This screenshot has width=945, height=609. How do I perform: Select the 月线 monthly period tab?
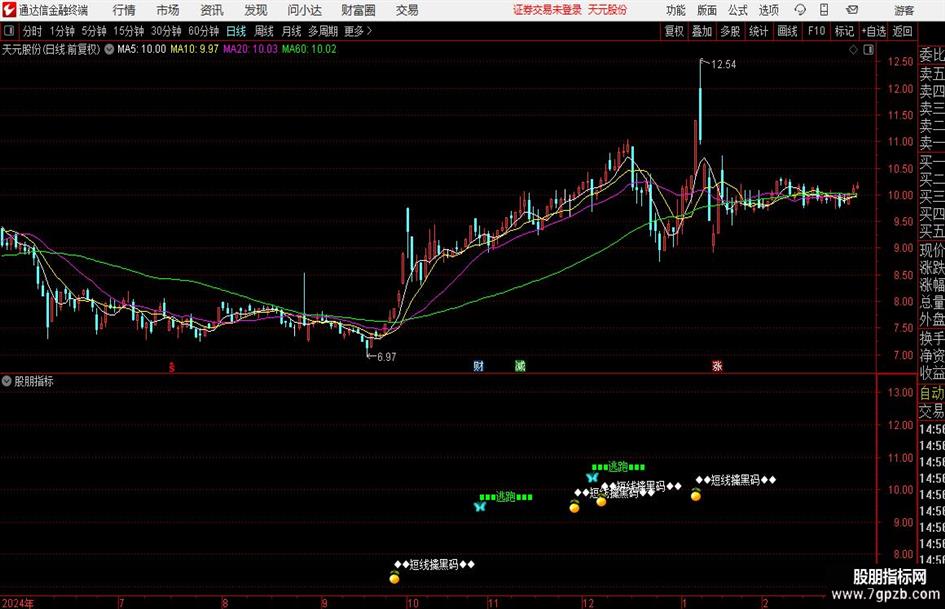click(292, 31)
